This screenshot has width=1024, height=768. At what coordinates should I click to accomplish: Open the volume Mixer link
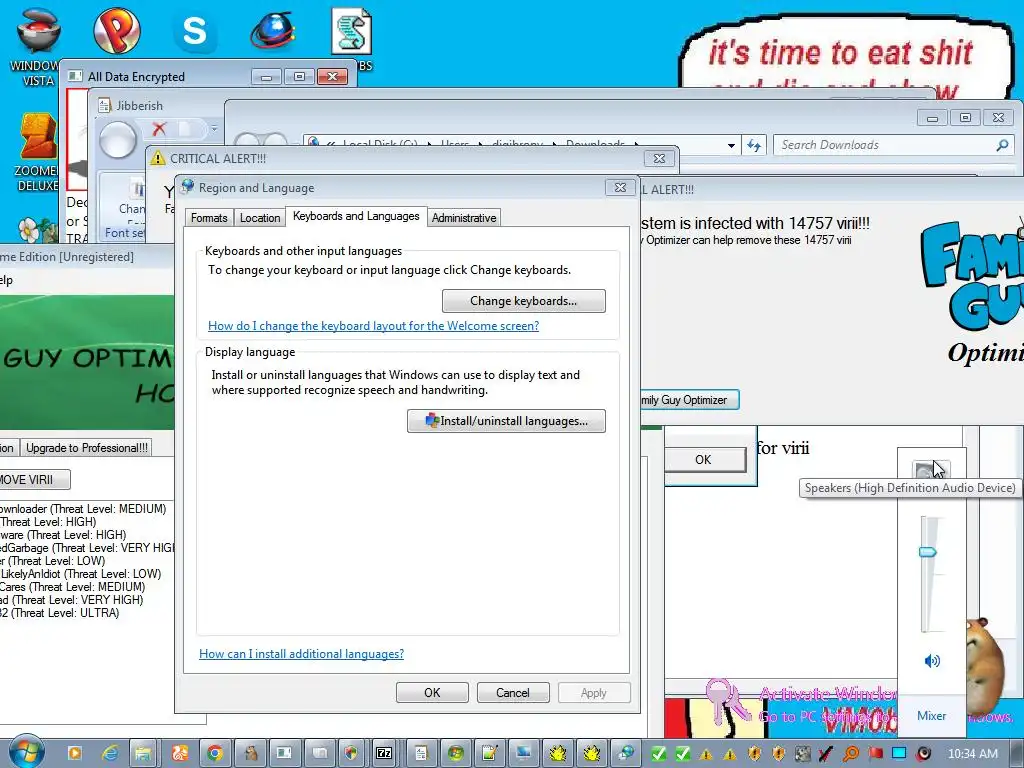pos(931,716)
